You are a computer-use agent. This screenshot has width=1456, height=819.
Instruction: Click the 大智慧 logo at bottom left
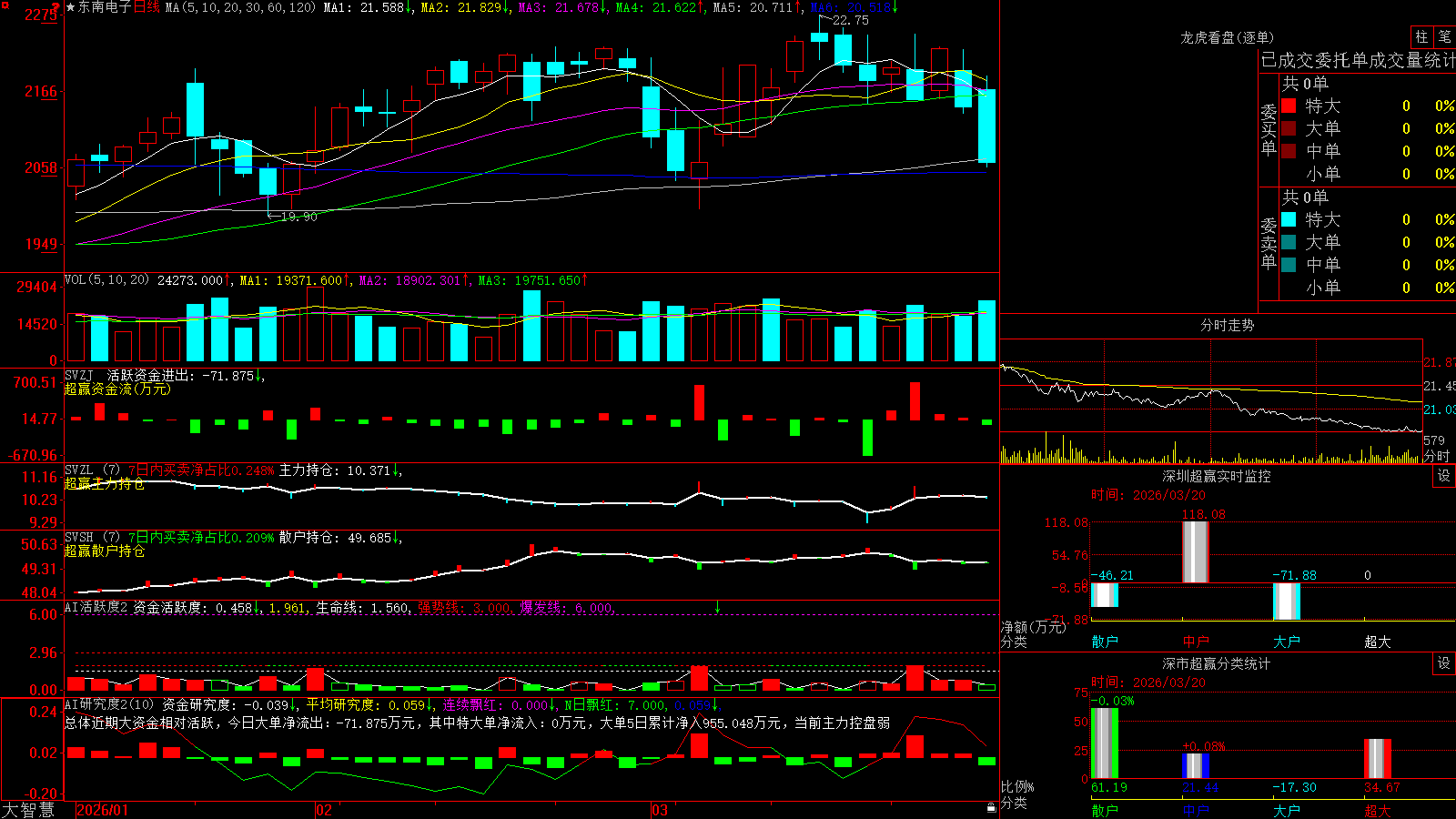pos(29,809)
